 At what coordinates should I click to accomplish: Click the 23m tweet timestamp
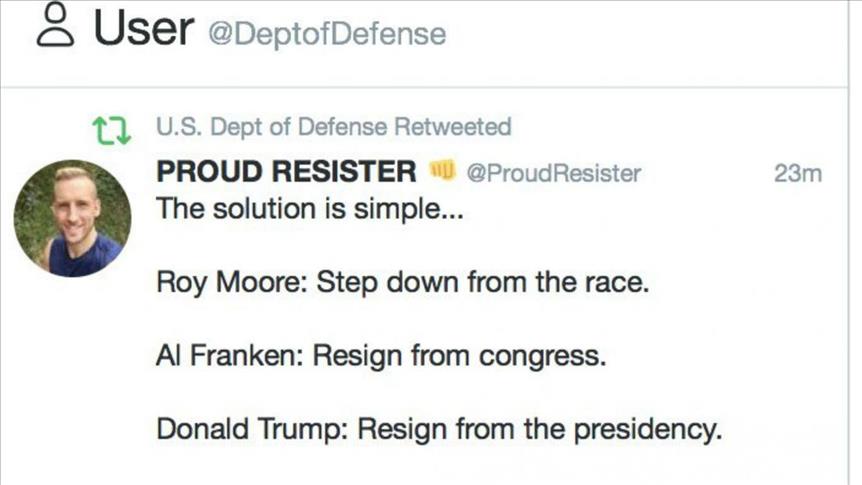pos(797,174)
